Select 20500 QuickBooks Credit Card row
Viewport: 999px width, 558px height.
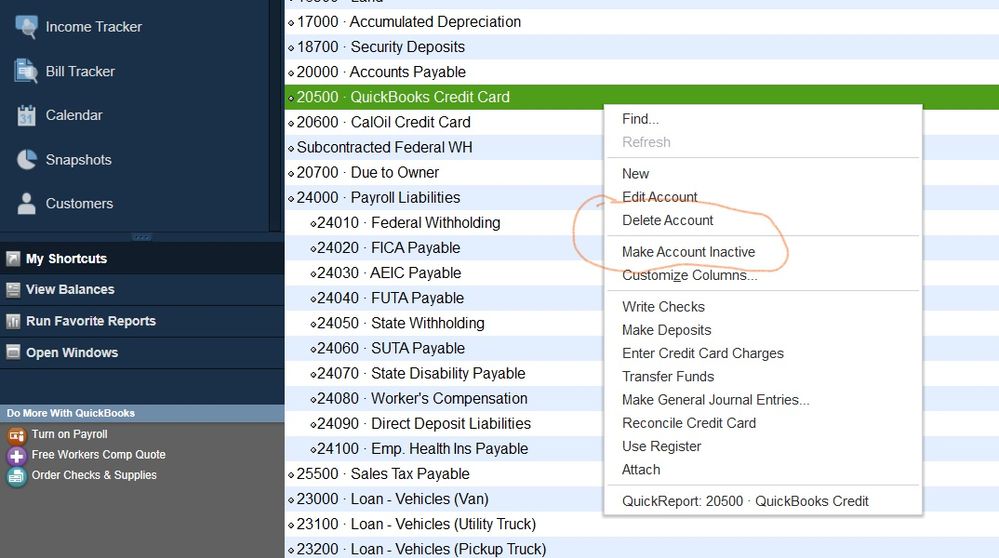[642, 97]
